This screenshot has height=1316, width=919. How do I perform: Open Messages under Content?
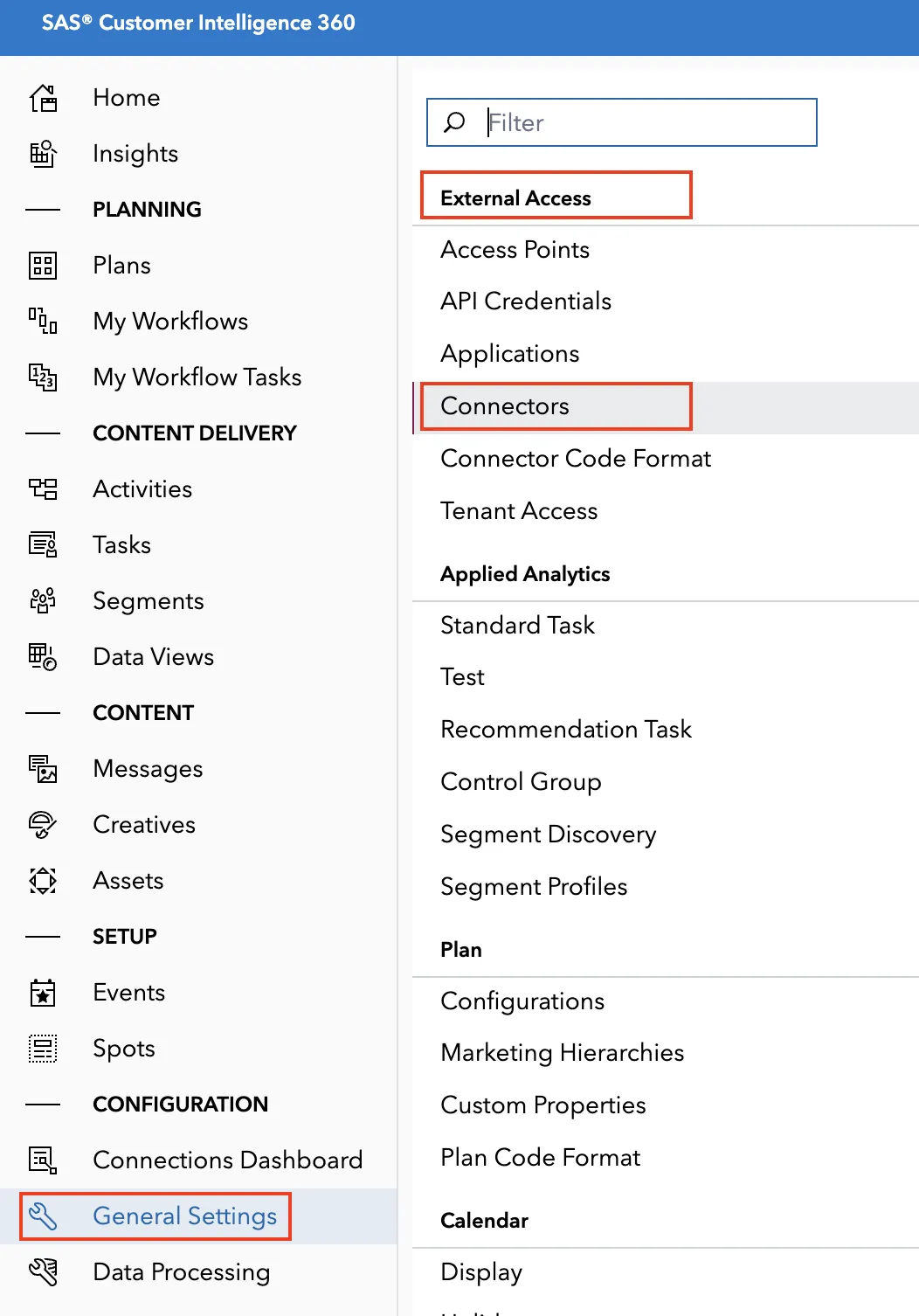click(148, 769)
